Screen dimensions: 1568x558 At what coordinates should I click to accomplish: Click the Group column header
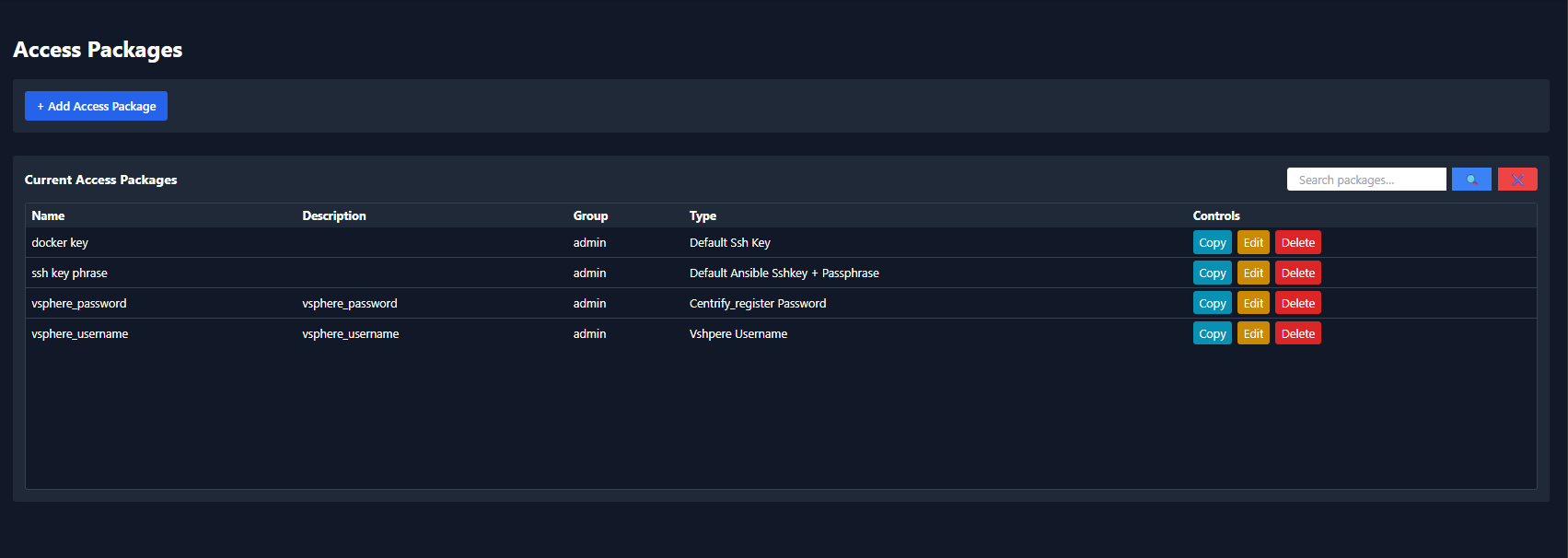[x=590, y=215]
